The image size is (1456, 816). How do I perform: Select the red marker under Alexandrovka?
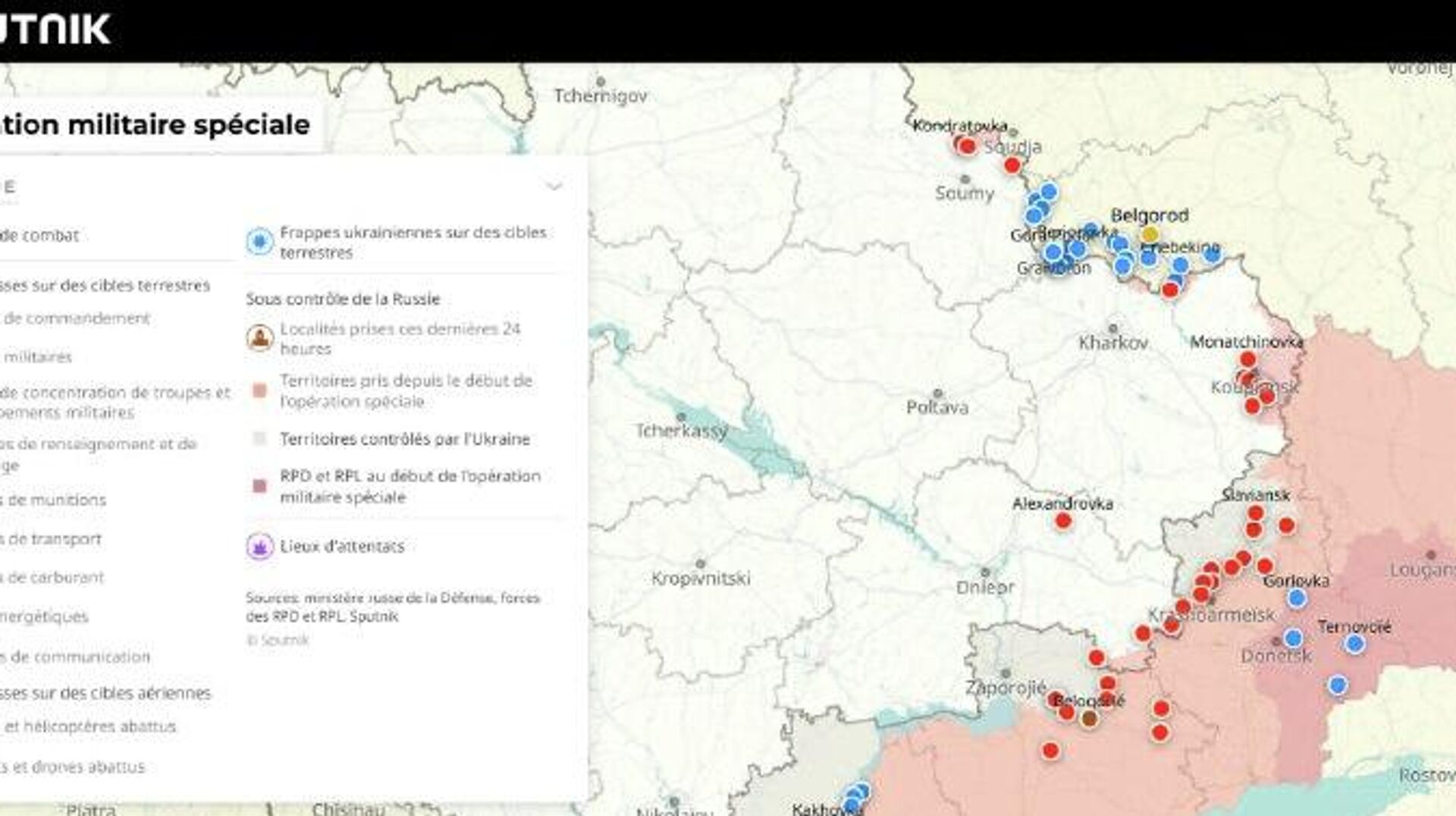tap(1063, 521)
